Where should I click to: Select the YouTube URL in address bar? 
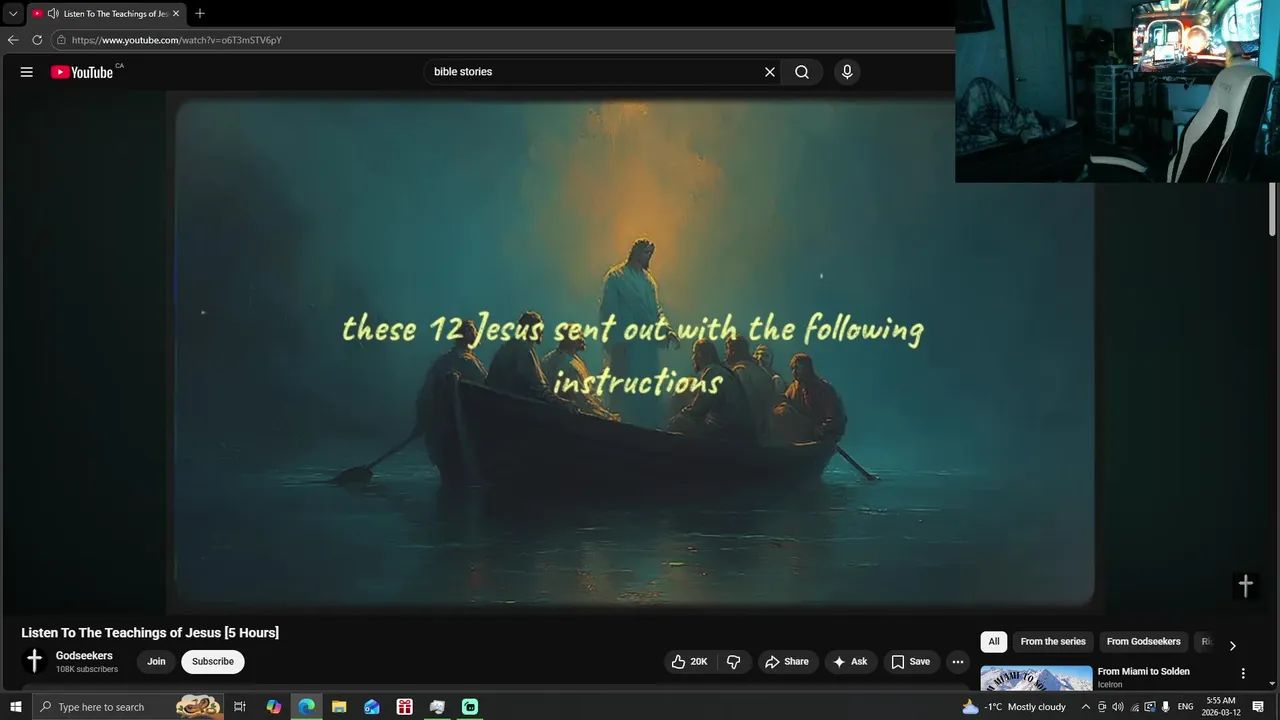click(x=177, y=40)
